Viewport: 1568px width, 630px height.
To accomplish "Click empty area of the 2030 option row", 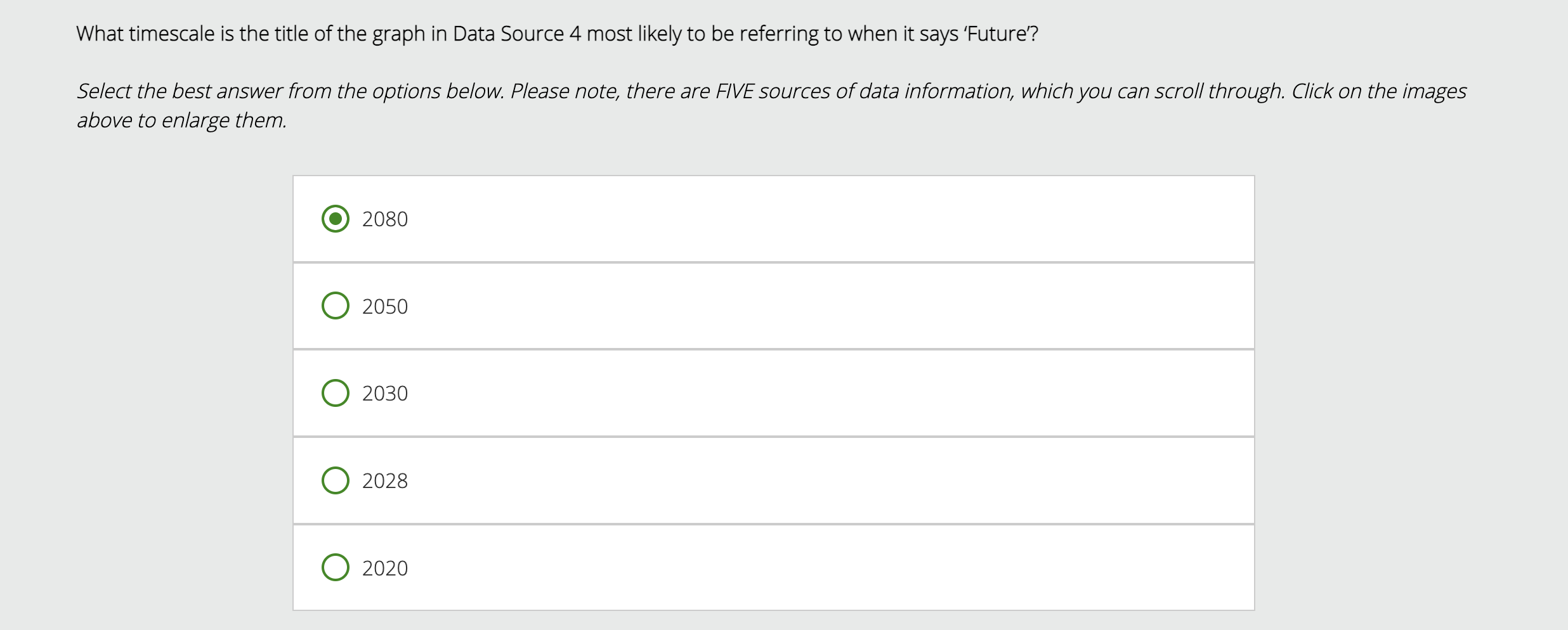I will coord(825,393).
